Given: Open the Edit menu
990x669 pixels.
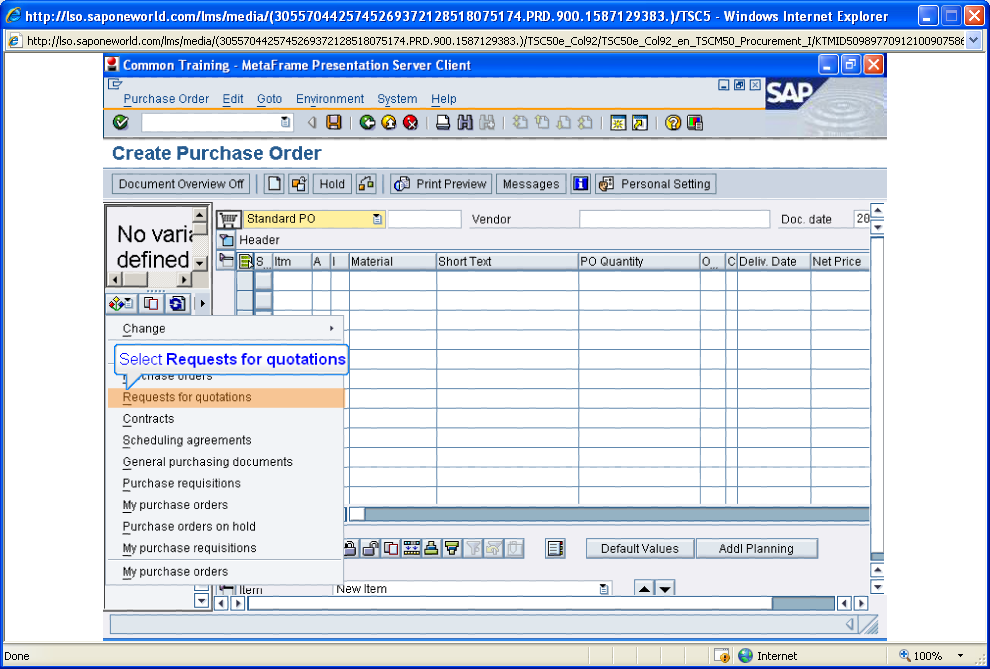Looking at the screenshot, I should (233, 99).
